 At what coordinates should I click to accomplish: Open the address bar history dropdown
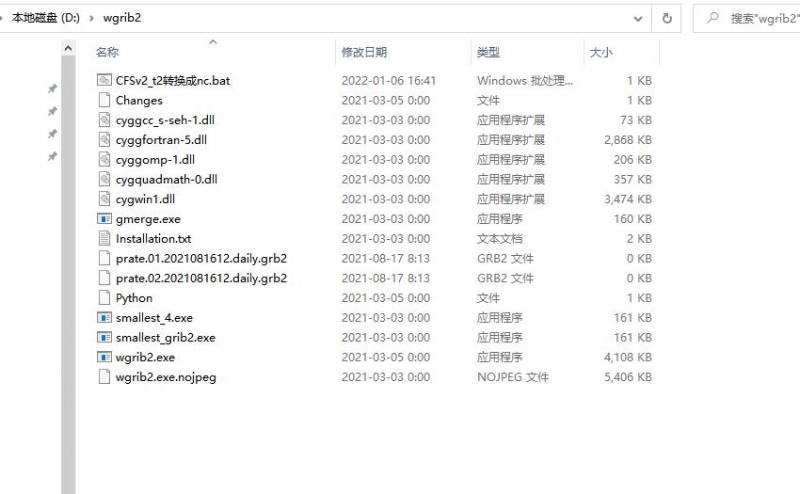point(638,18)
